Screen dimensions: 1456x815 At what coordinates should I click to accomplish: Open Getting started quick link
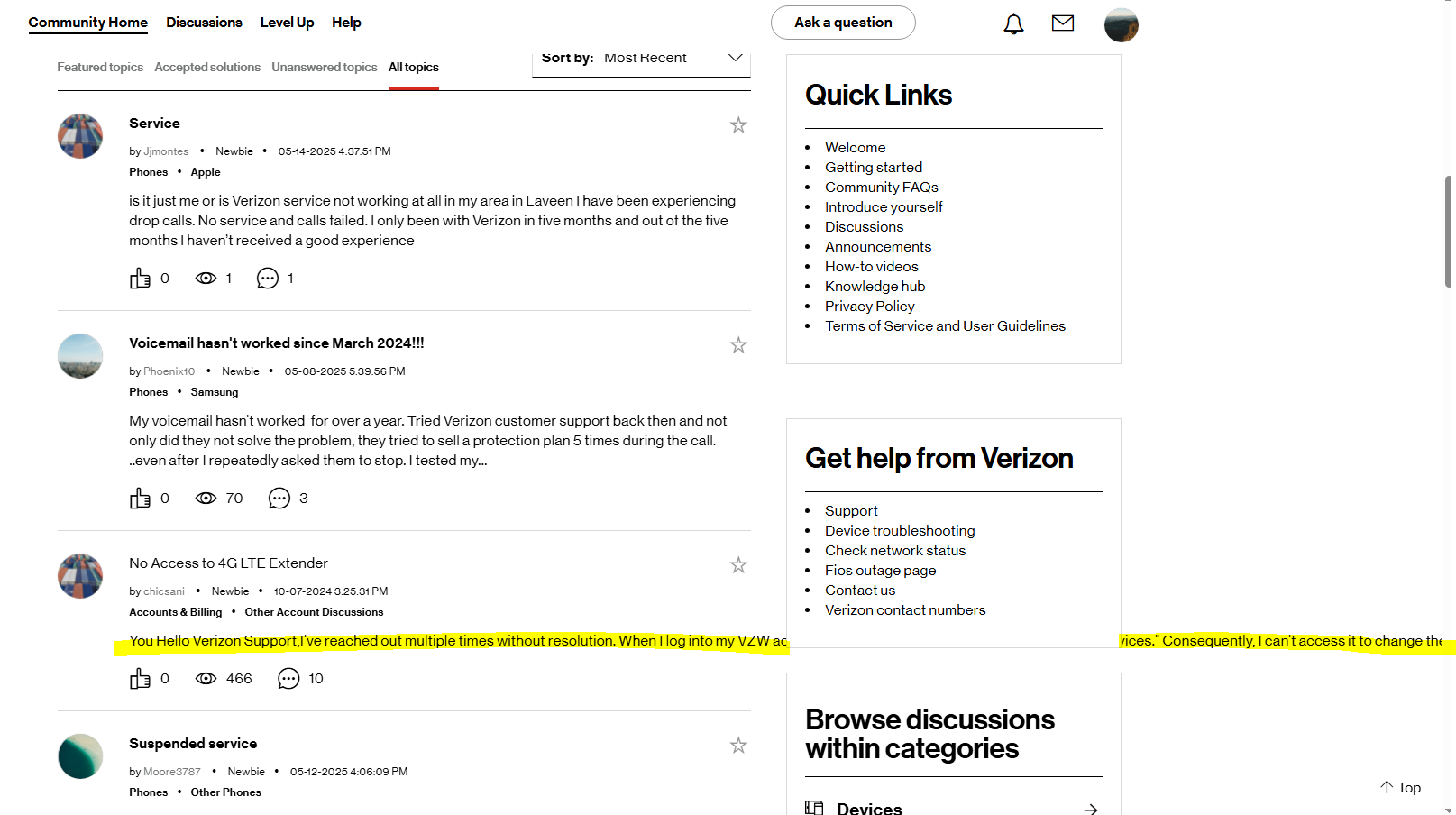pyautogui.click(x=874, y=168)
